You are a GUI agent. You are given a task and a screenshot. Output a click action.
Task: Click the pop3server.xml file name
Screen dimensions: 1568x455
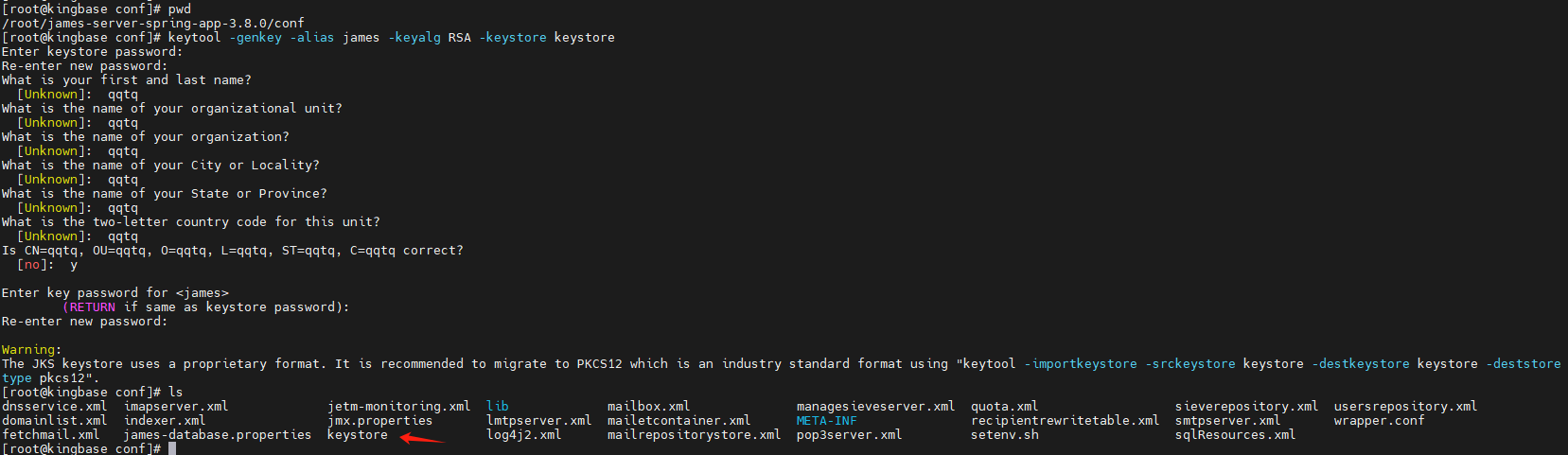click(x=849, y=435)
